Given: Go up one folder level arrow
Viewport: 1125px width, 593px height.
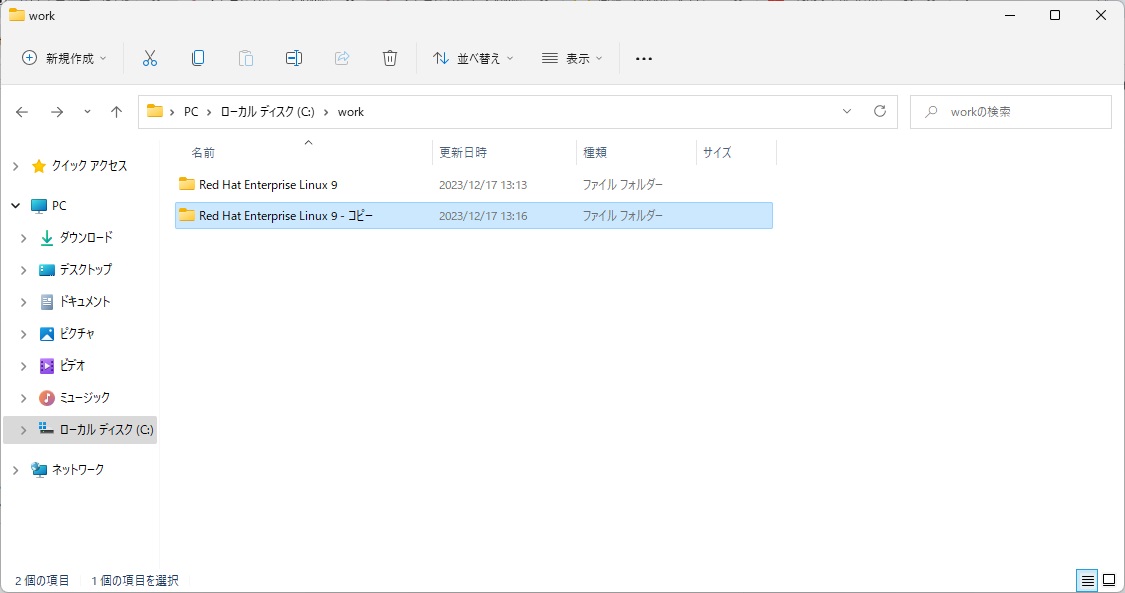Looking at the screenshot, I should point(116,112).
